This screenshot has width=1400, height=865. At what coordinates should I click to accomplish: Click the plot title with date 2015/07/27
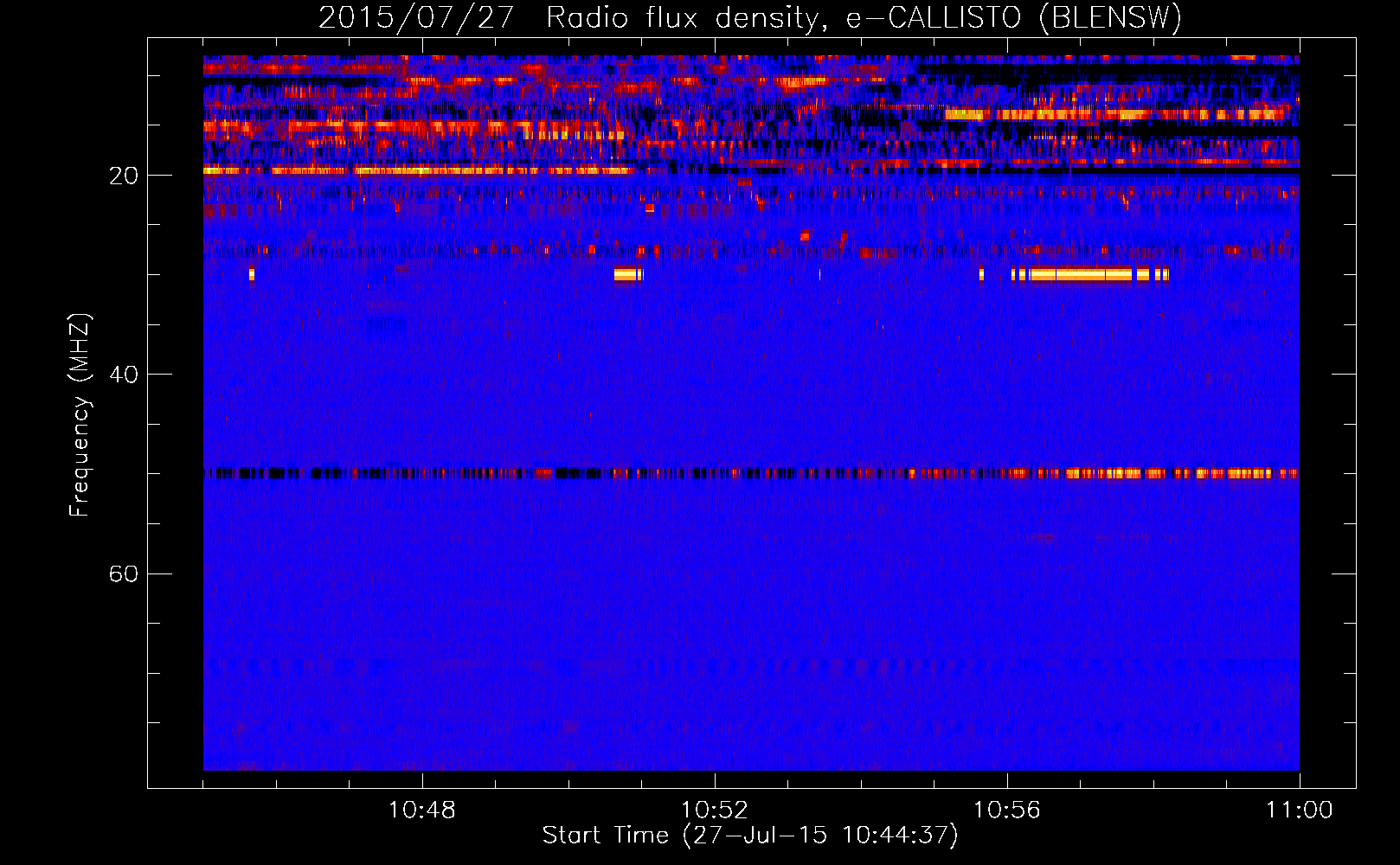click(750, 17)
